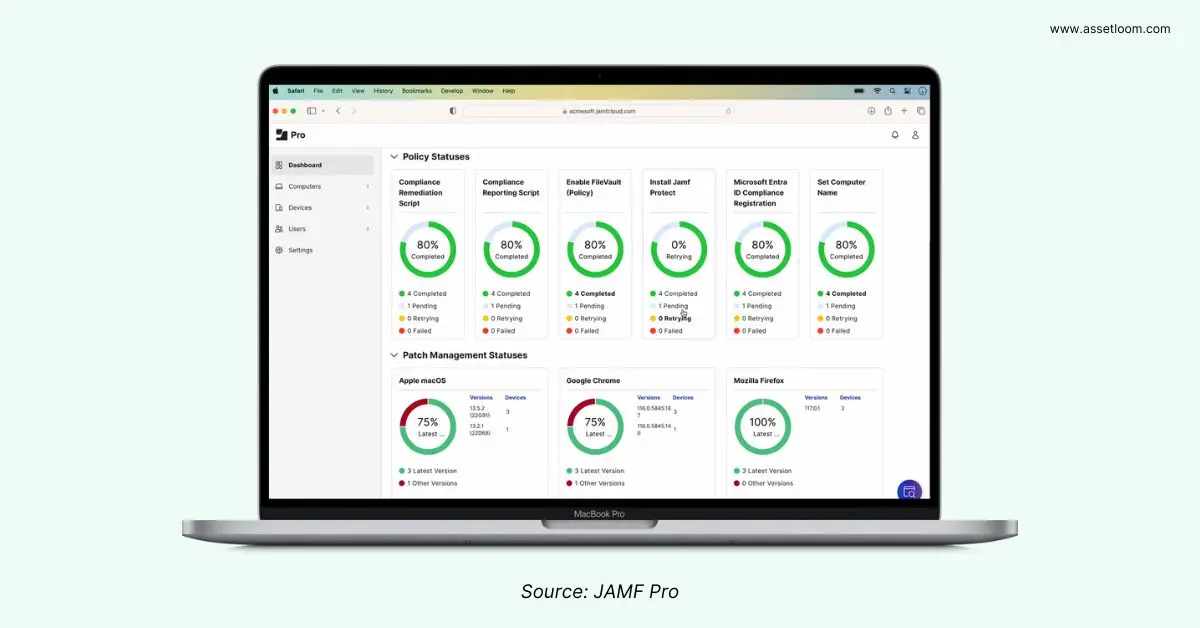The height and width of the screenshot is (628, 1200).
Task: Click the Install Jamf Protect 0% donut chart
Action: (679, 249)
